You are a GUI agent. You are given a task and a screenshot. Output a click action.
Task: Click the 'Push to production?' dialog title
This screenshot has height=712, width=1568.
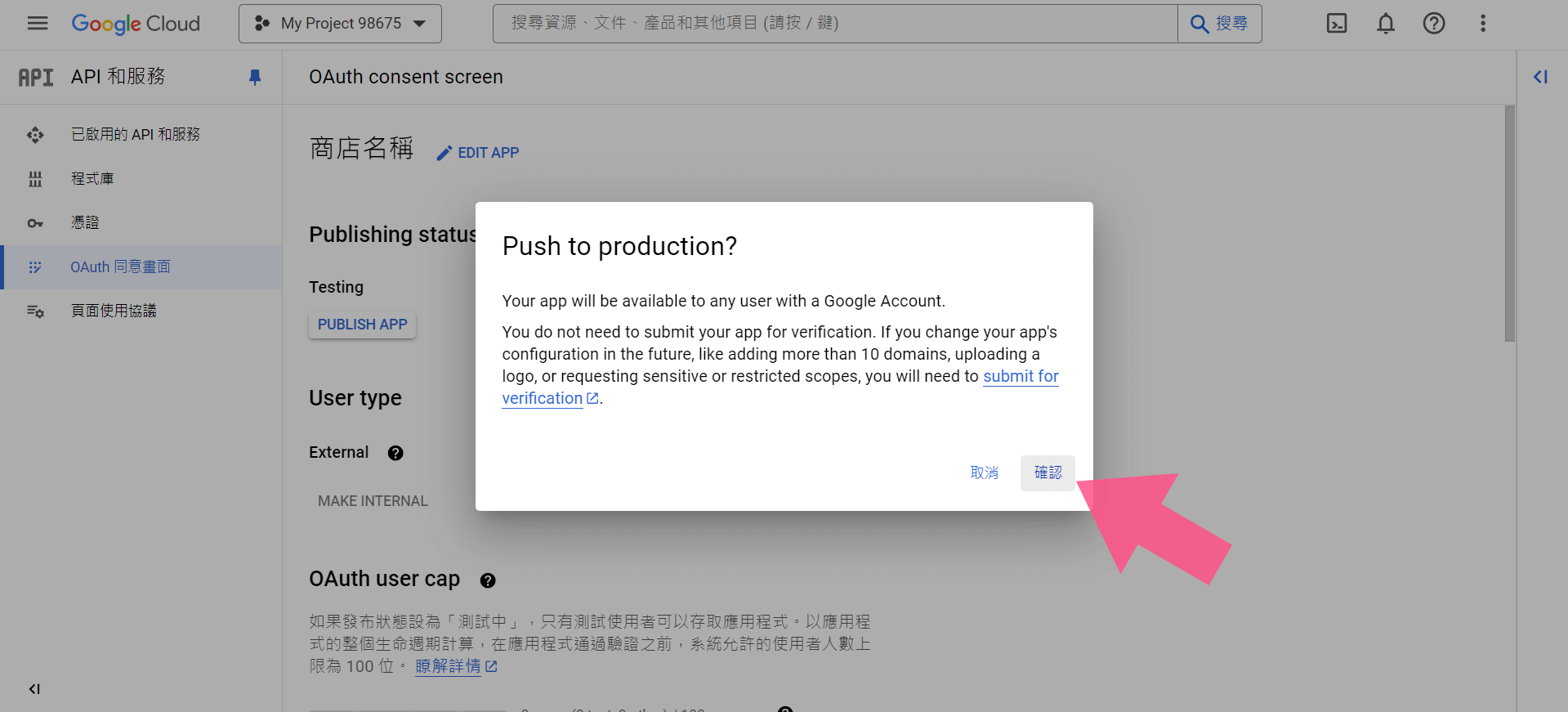tap(619, 246)
